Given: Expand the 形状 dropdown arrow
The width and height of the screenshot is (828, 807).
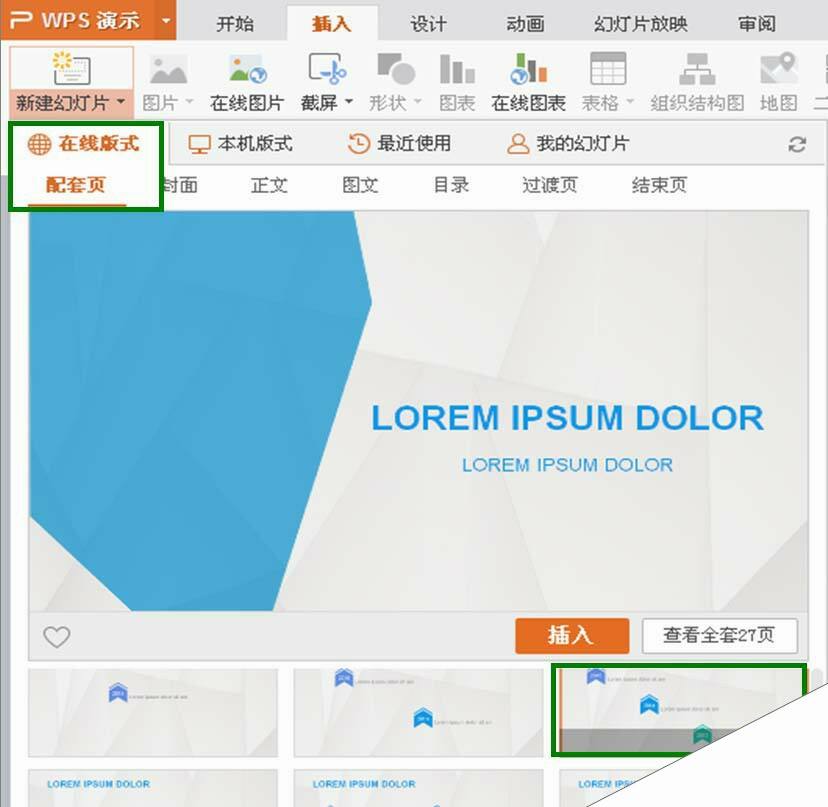Looking at the screenshot, I should coord(417,101).
